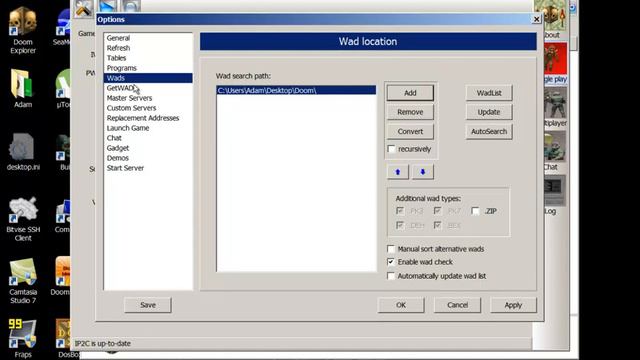Select Wads in options list
Screen dimensions: 640x360
coord(148,78)
